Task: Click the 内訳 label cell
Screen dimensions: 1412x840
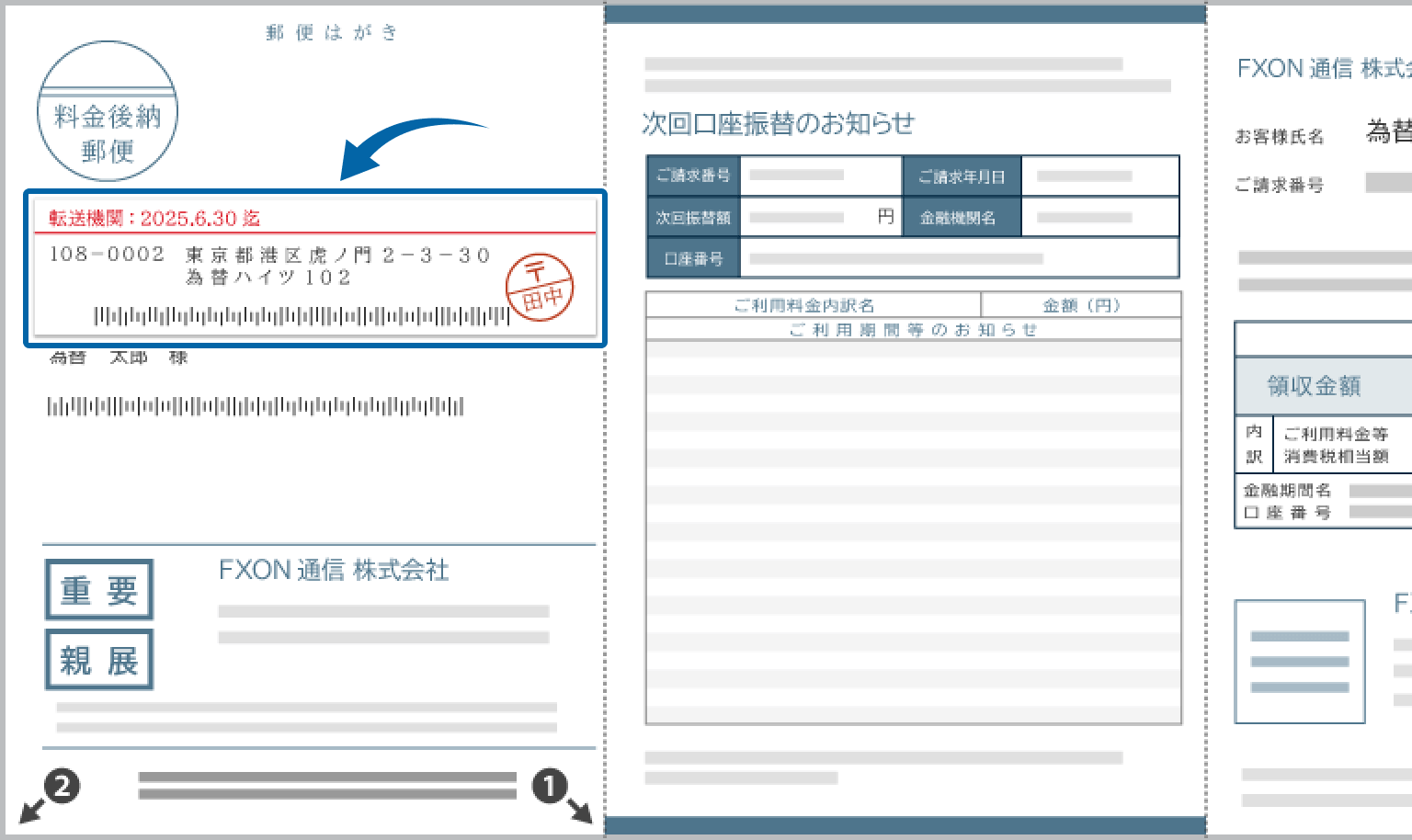Action: (1255, 444)
